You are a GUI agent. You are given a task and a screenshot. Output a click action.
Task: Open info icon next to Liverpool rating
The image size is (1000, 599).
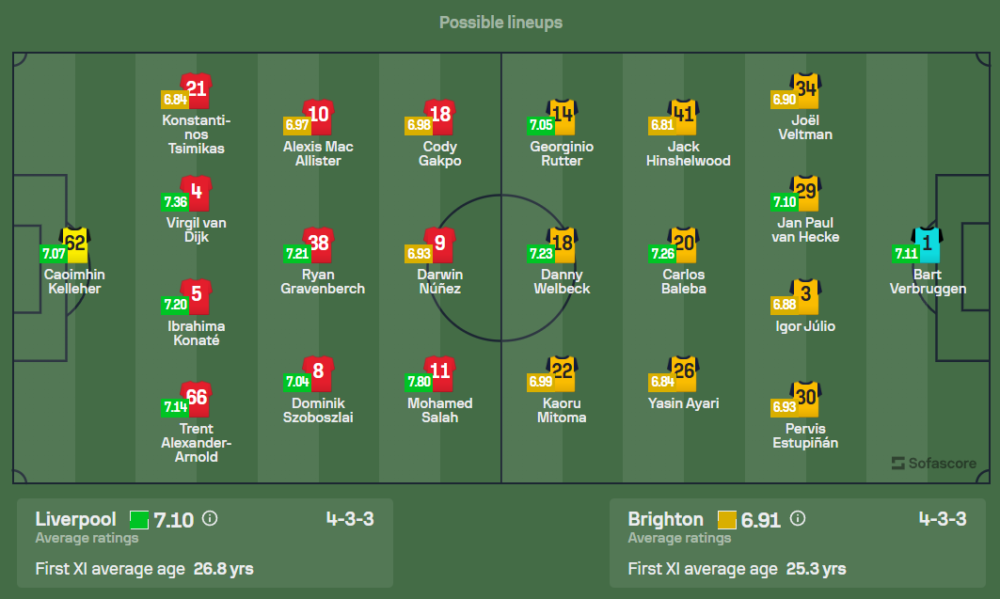(210, 519)
